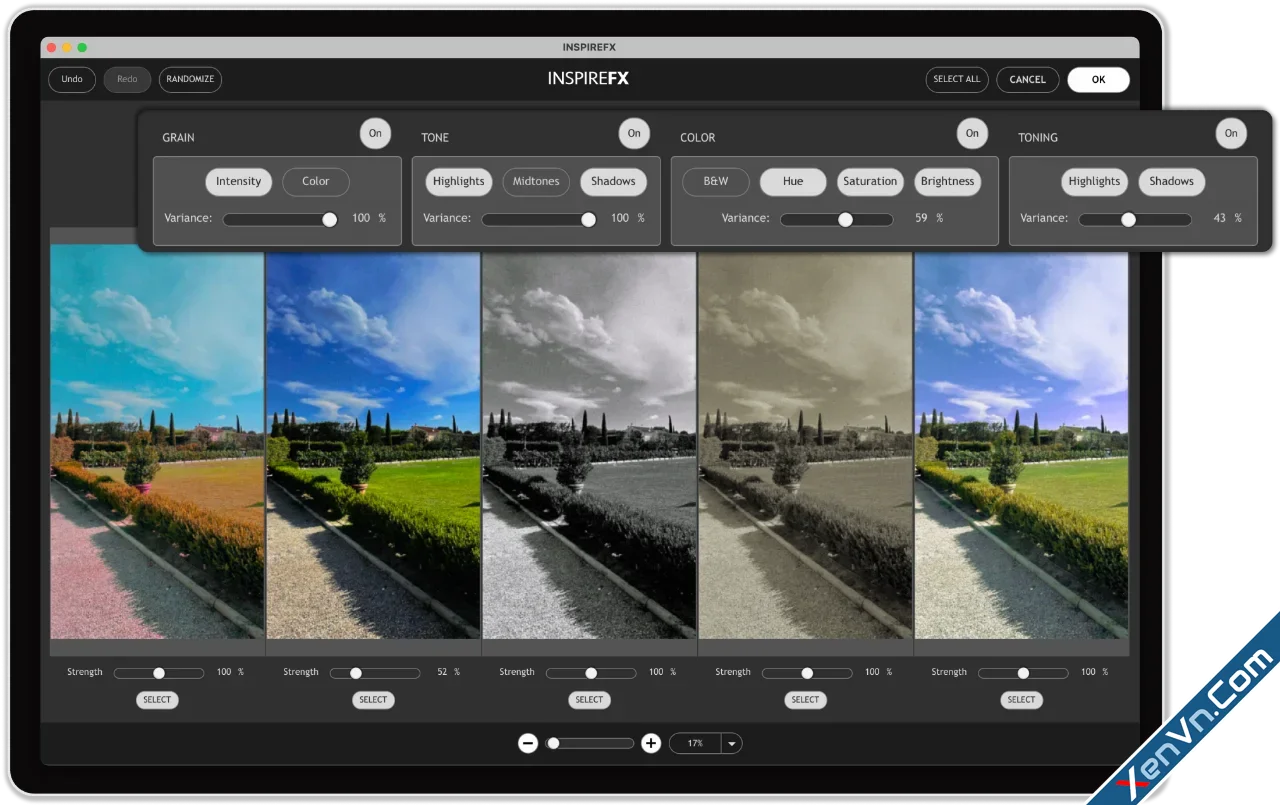Click the zoom out minus icon
The image size is (1280, 805).
(x=528, y=743)
